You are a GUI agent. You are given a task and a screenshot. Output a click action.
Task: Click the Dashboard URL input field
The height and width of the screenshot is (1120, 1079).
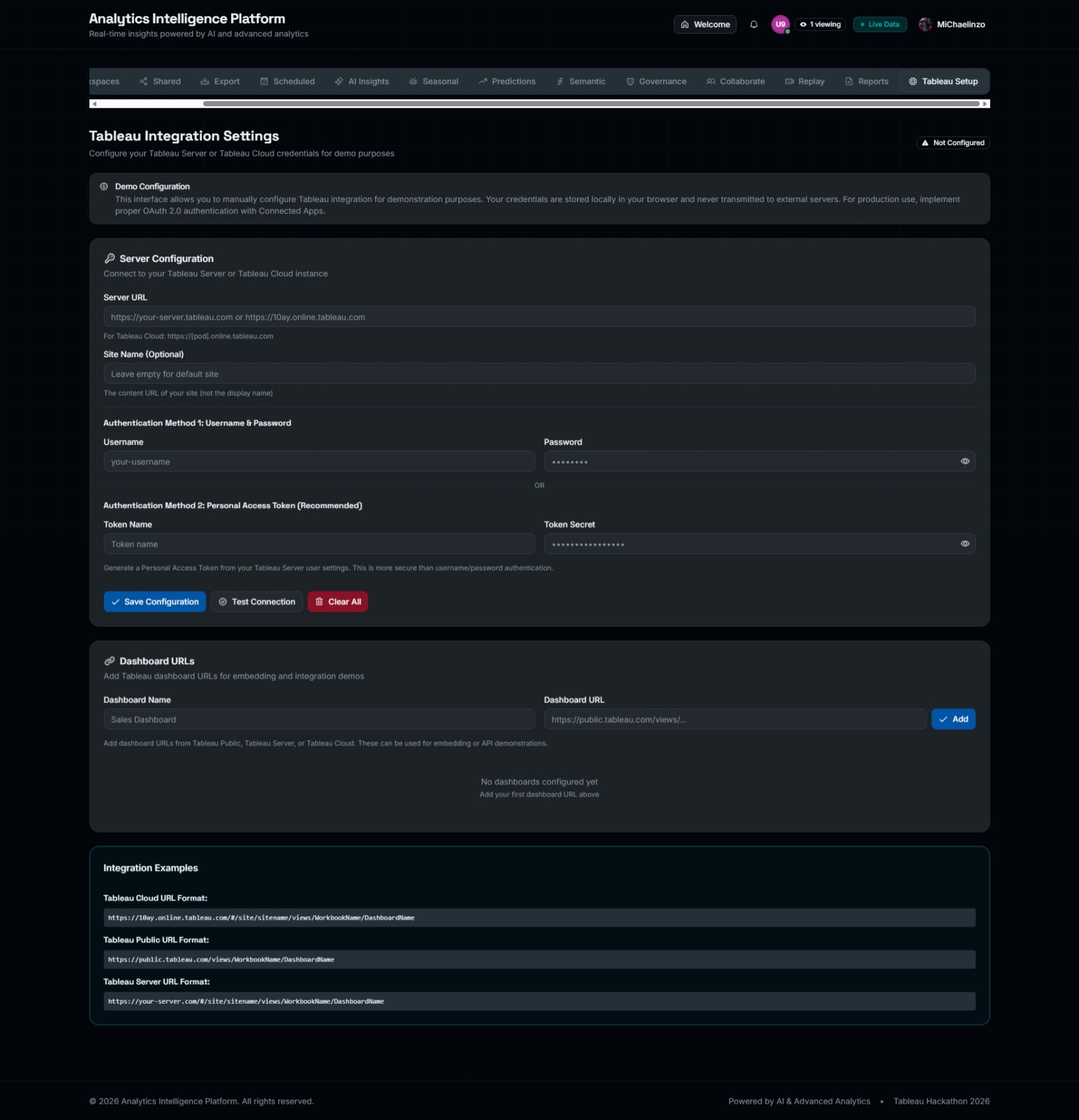735,719
